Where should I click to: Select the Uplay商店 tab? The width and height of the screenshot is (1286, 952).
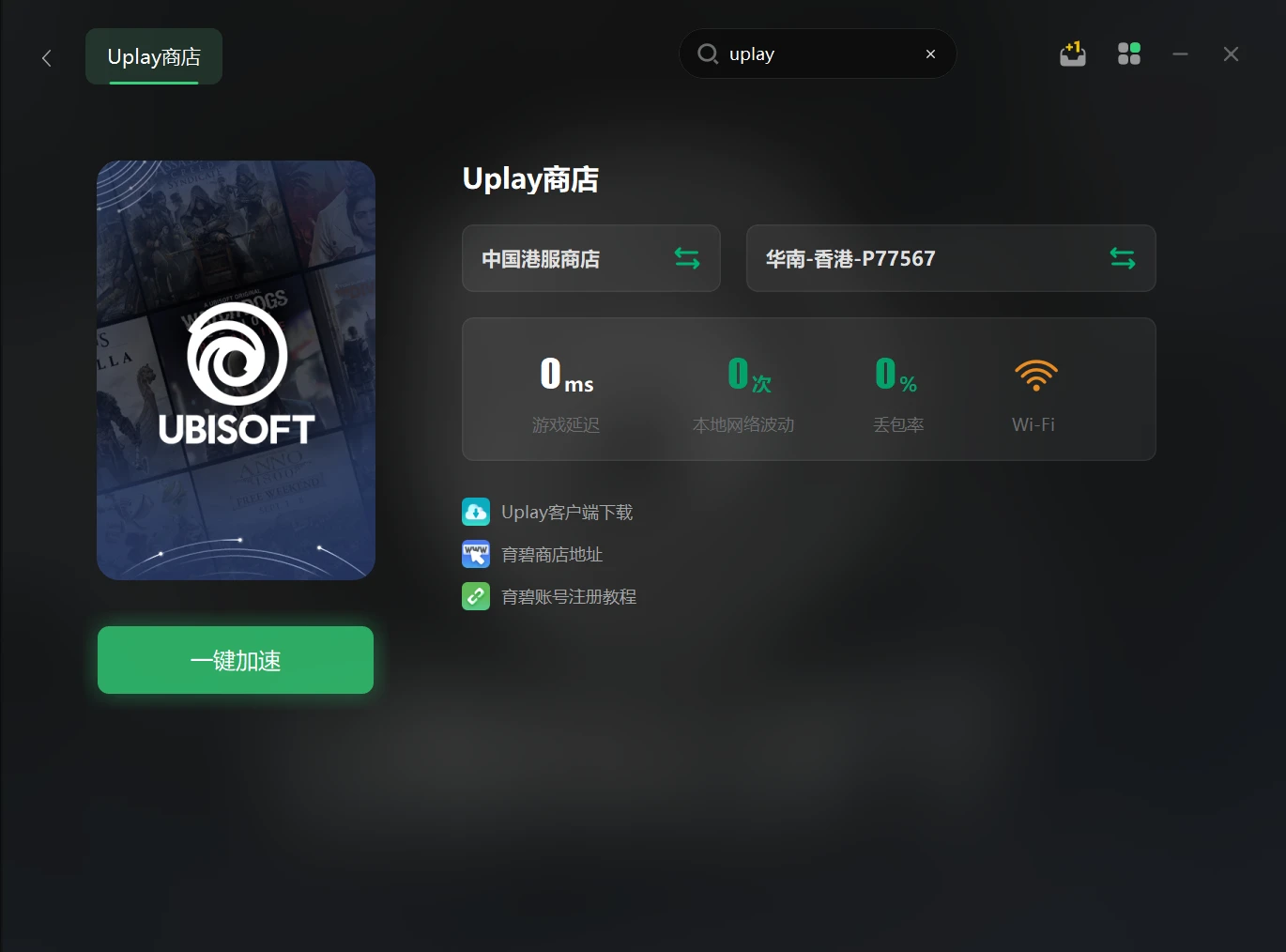tap(154, 56)
